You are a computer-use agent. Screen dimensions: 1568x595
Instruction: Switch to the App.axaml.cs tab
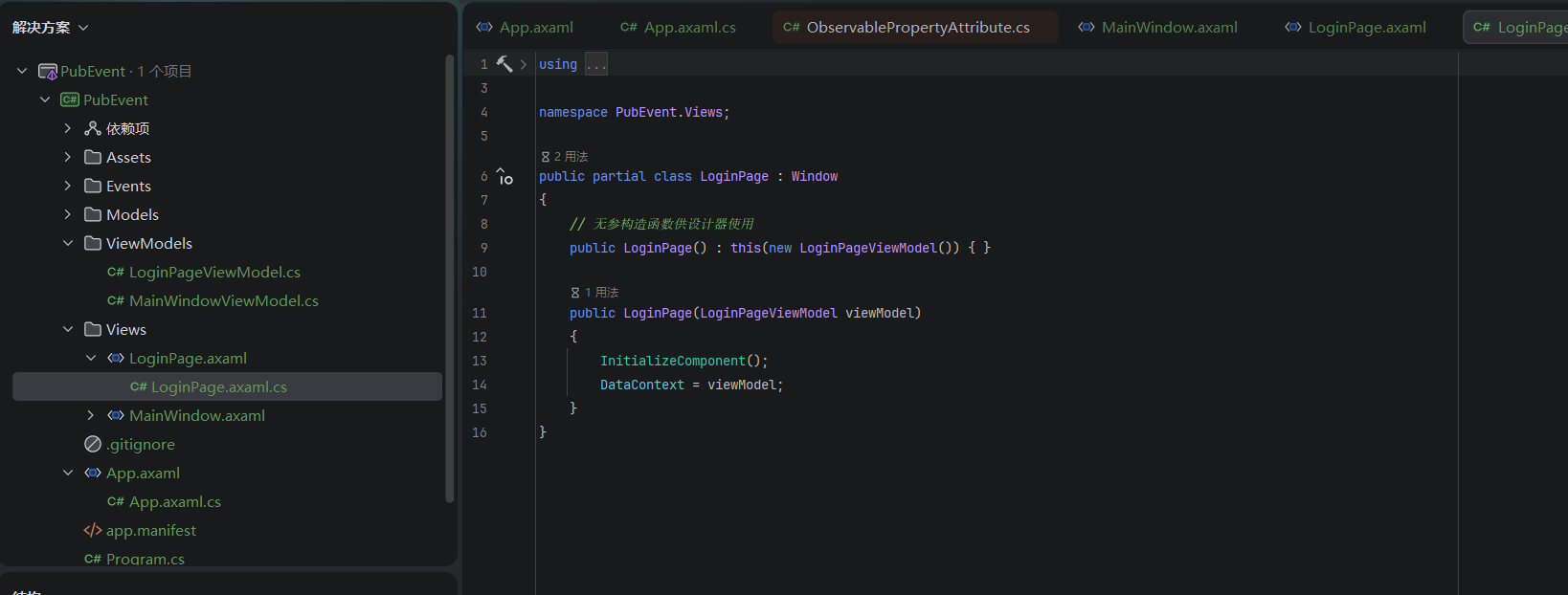click(679, 28)
